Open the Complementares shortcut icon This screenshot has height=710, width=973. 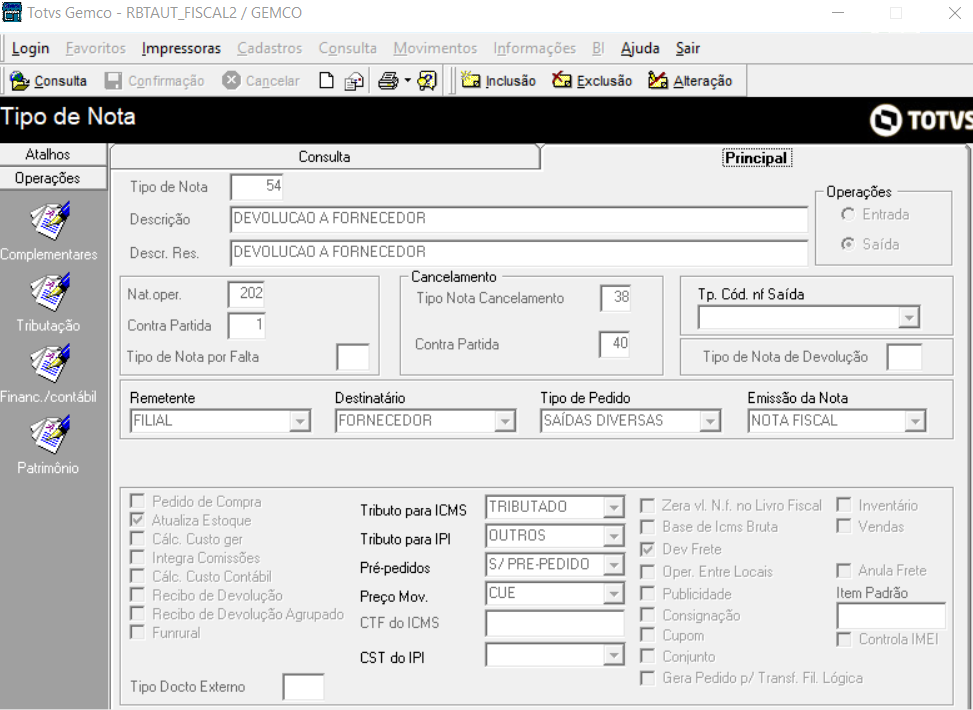(50, 220)
